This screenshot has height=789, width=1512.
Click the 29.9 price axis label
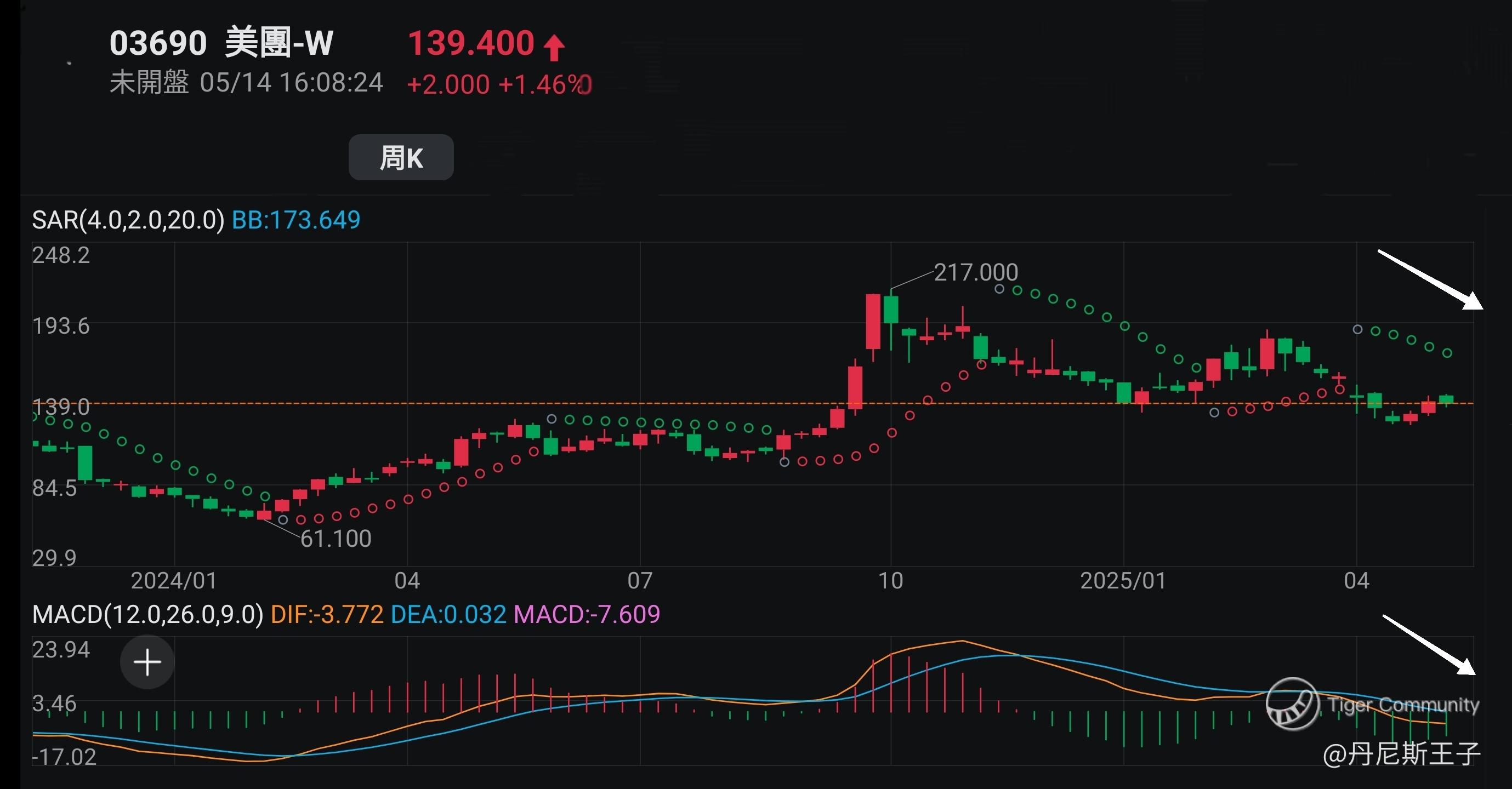tap(54, 558)
